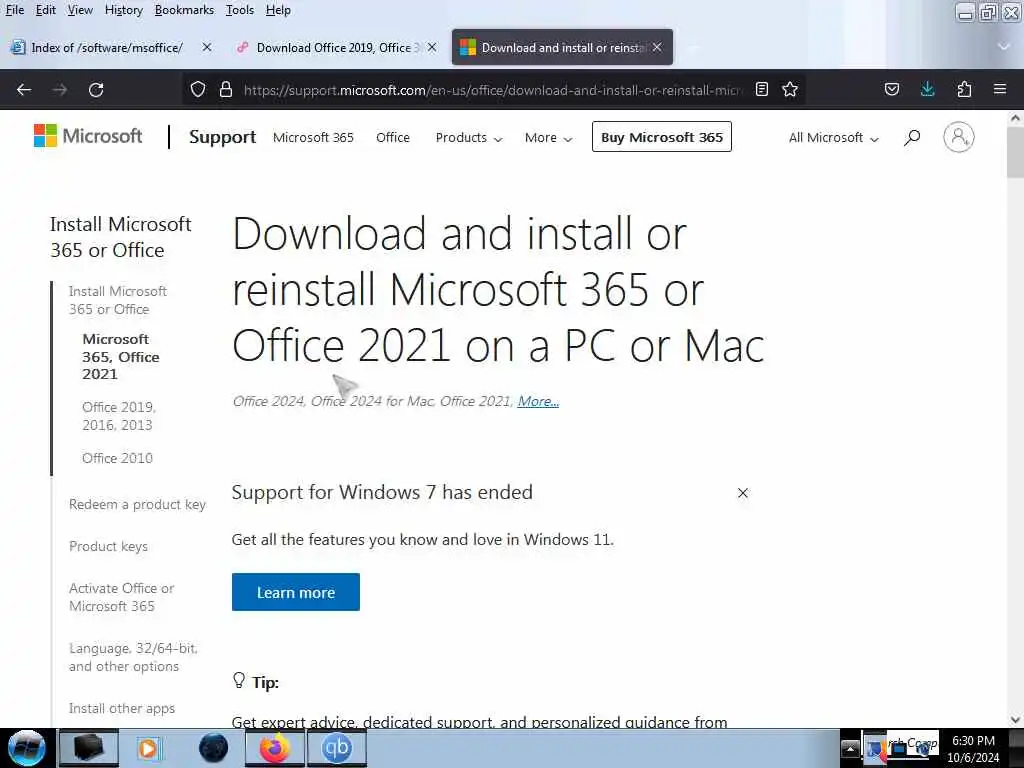Open the Help menu
Viewport: 1024px width, 768px height.
point(278,10)
